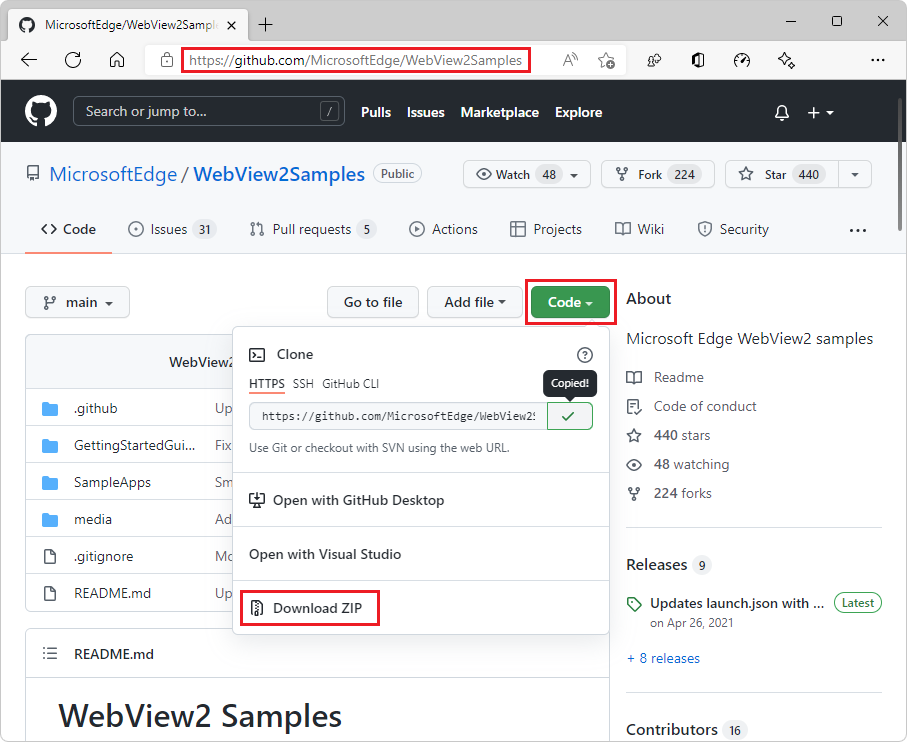This screenshot has height=742, width=907.
Task: Open Browser essentials speedometer icon
Action: 741,60
